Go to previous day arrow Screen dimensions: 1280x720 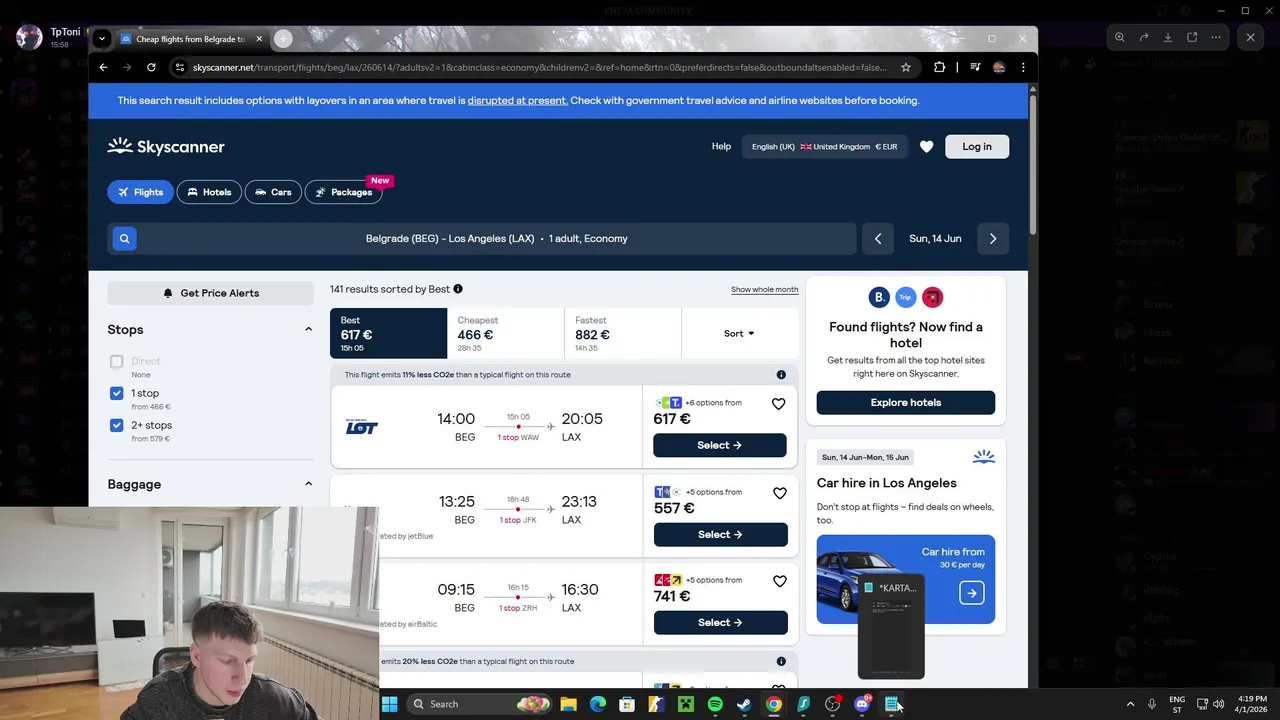coord(878,238)
